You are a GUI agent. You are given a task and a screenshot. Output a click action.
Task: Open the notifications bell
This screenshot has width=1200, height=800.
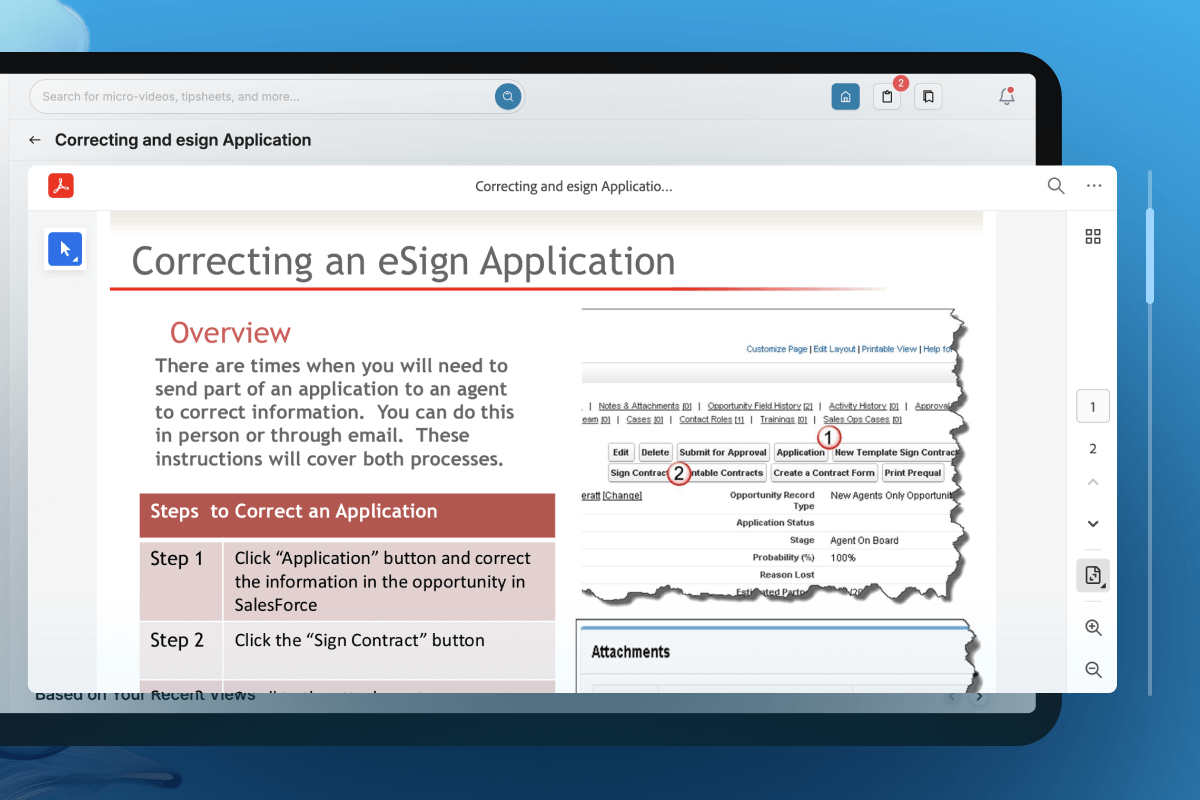[1007, 96]
